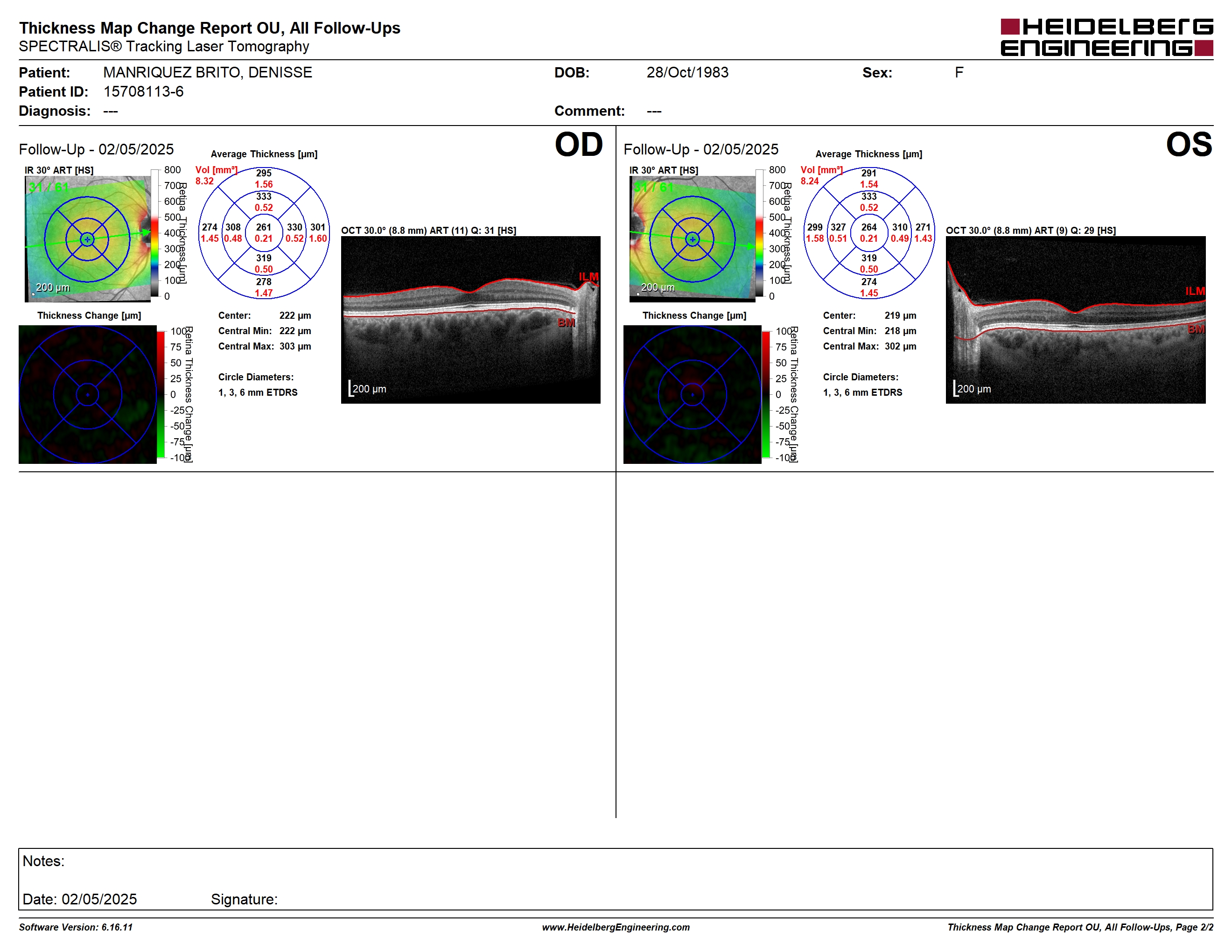
Task: Click the OD retina thickness color scale bar
Action: click(x=154, y=233)
